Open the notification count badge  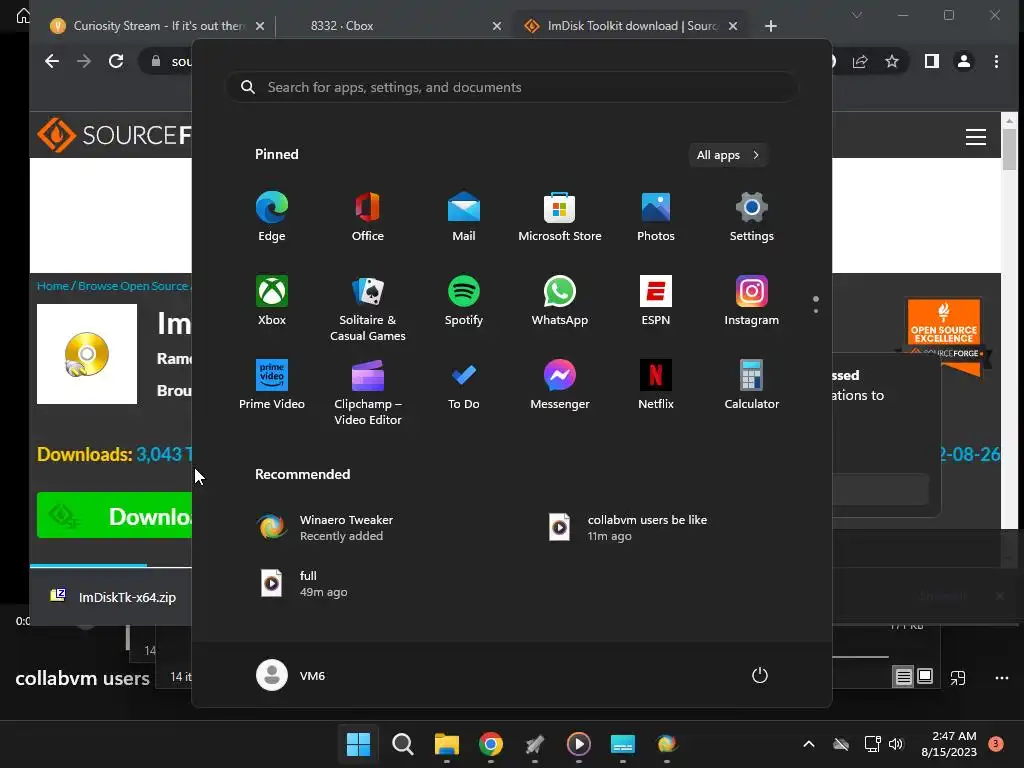point(996,744)
